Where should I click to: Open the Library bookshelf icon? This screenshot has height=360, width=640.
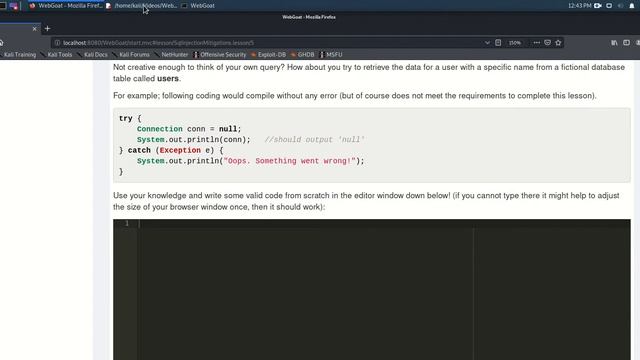click(614, 42)
